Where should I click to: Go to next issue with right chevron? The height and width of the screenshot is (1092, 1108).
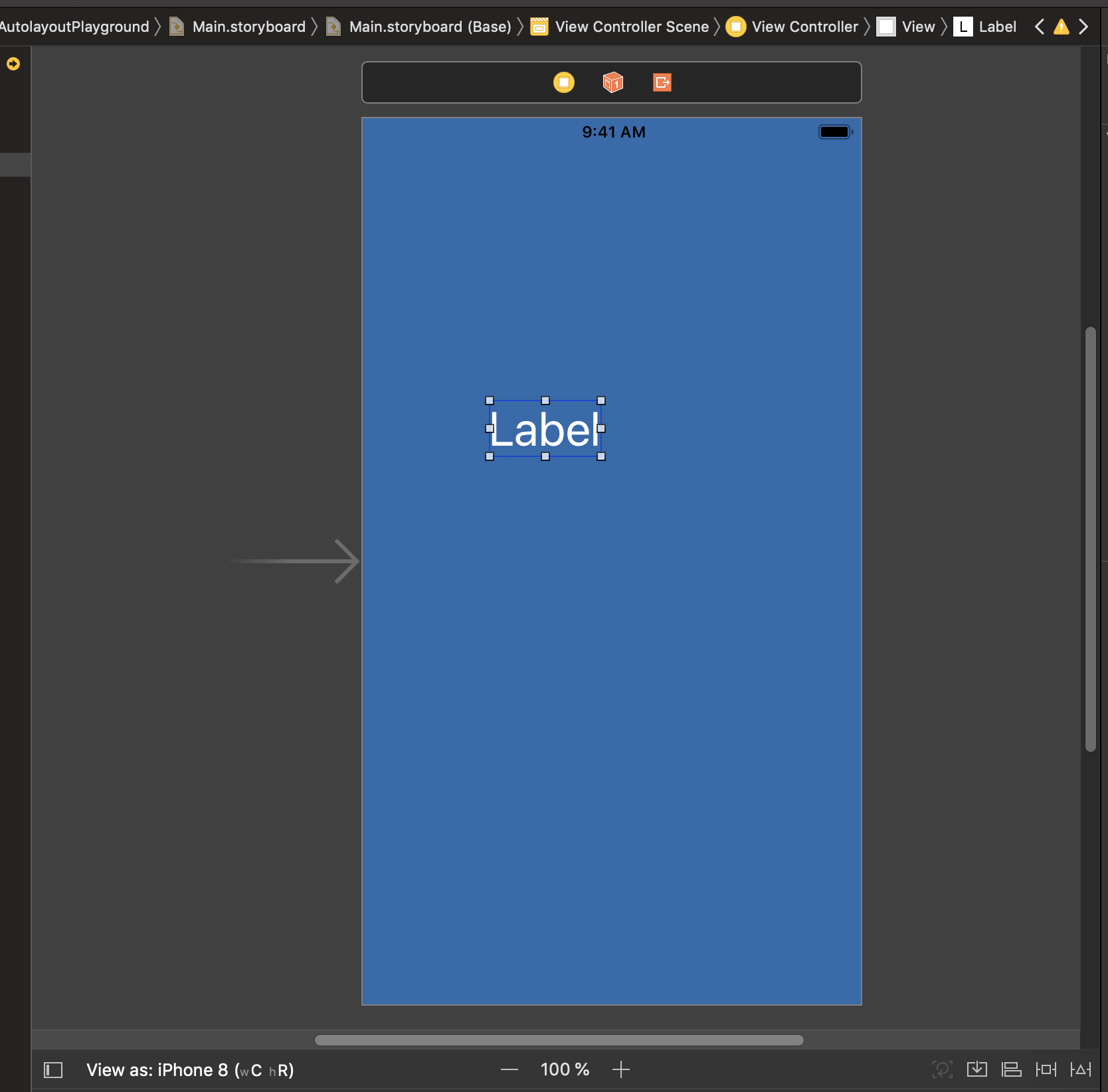pyautogui.click(x=1083, y=27)
